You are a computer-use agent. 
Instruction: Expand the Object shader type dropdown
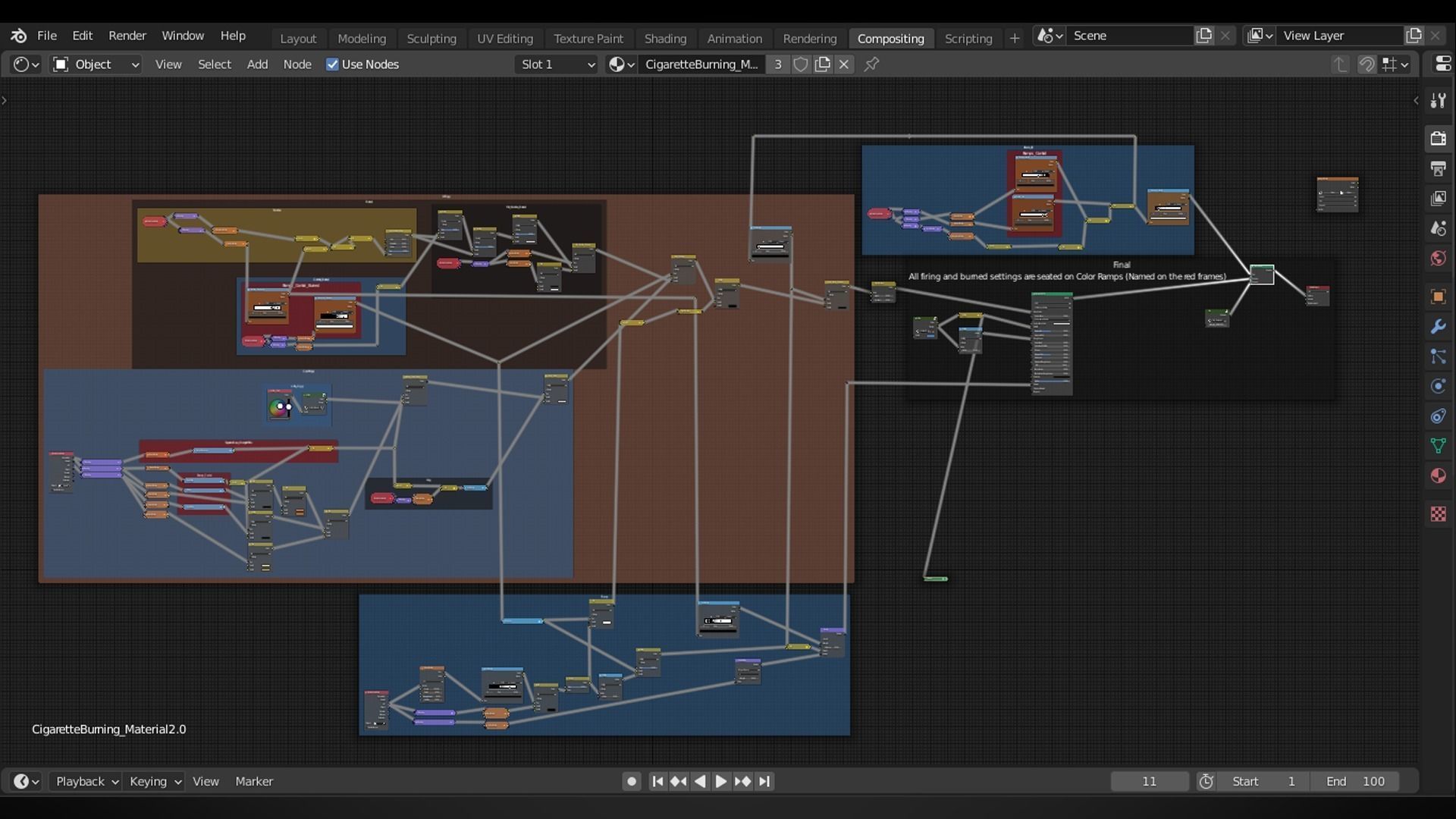coord(96,64)
